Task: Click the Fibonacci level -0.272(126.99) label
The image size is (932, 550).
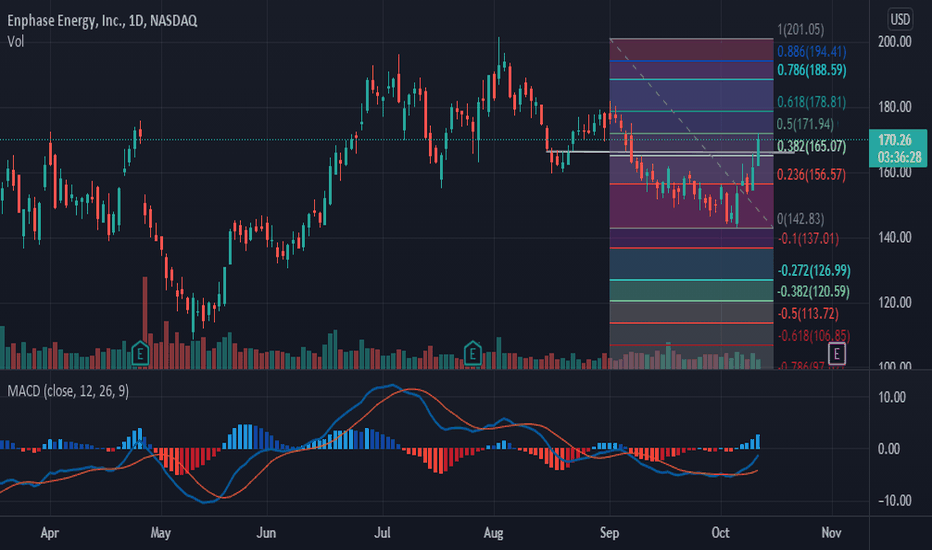Action: pos(814,271)
